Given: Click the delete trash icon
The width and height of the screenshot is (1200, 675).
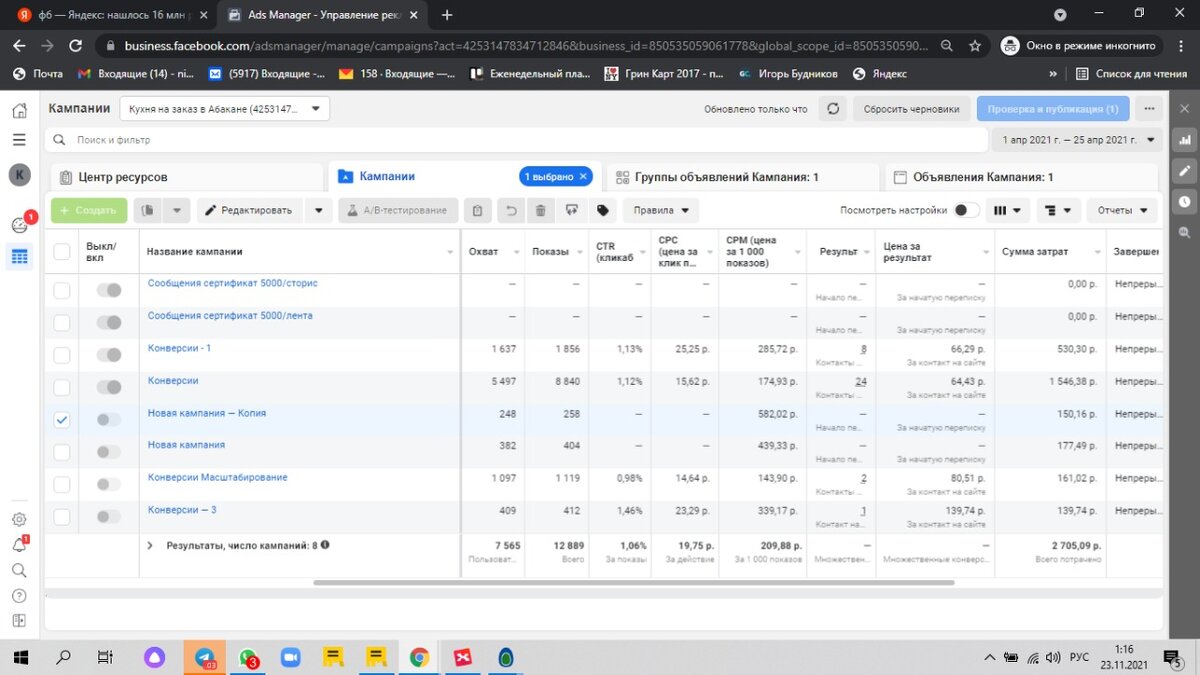Looking at the screenshot, I should click(x=541, y=210).
